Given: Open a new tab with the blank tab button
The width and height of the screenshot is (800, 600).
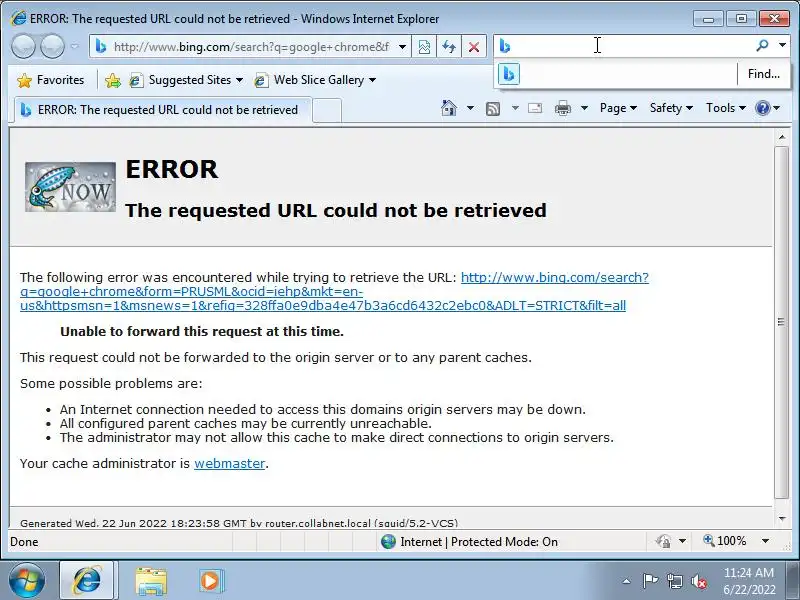Looking at the screenshot, I should click(327, 110).
